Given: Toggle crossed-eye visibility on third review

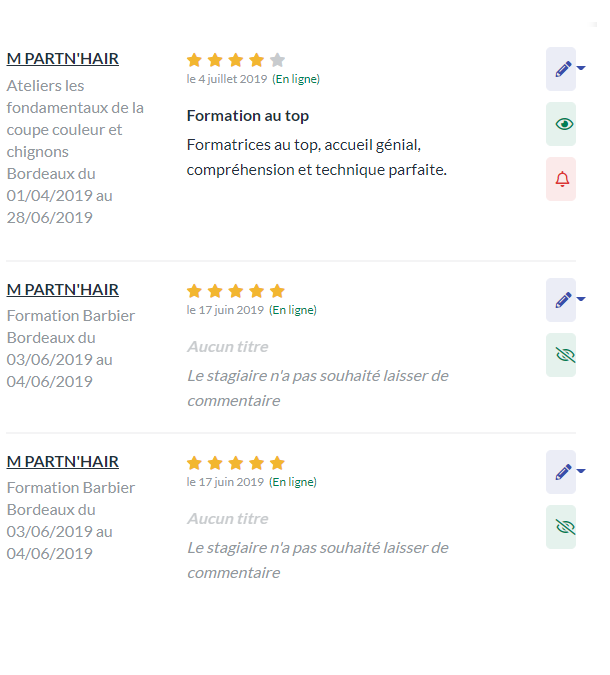Looking at the screenshot, I should pyautogui.click(x=561, y=527).
